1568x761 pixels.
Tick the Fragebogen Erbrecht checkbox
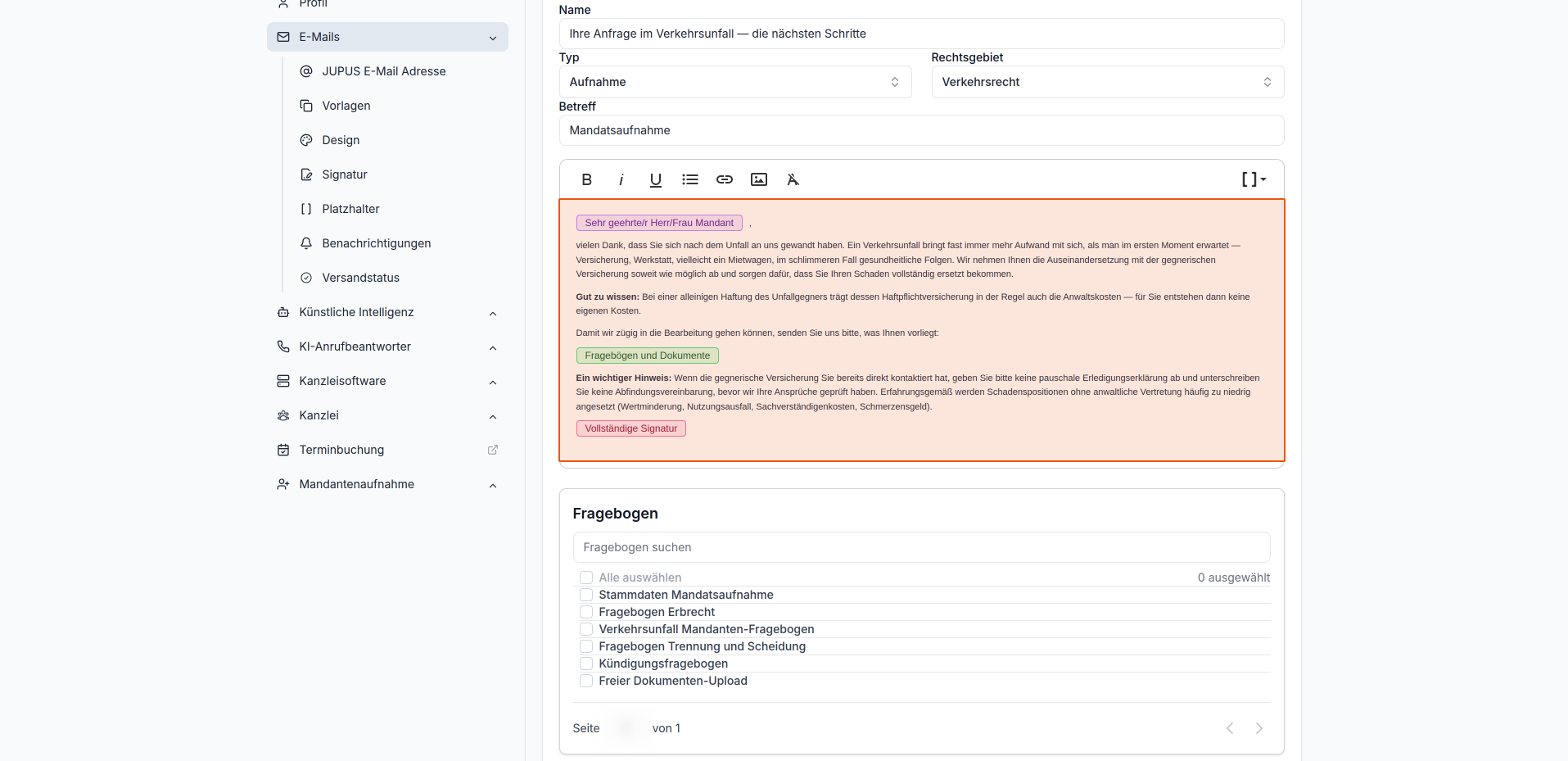[x=586, y=612]
